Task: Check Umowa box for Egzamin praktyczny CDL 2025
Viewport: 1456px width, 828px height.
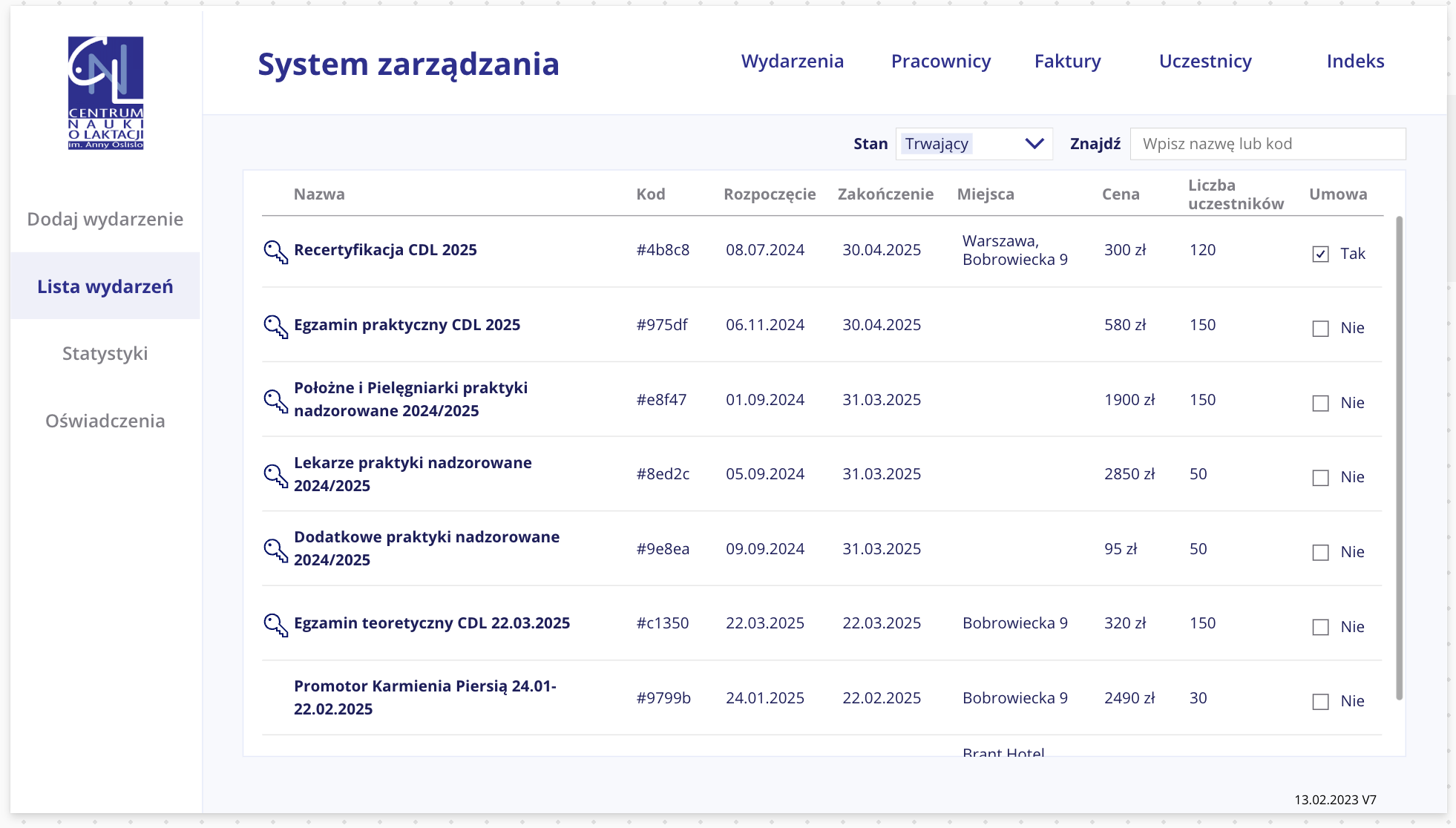Action: [1321, 329]
